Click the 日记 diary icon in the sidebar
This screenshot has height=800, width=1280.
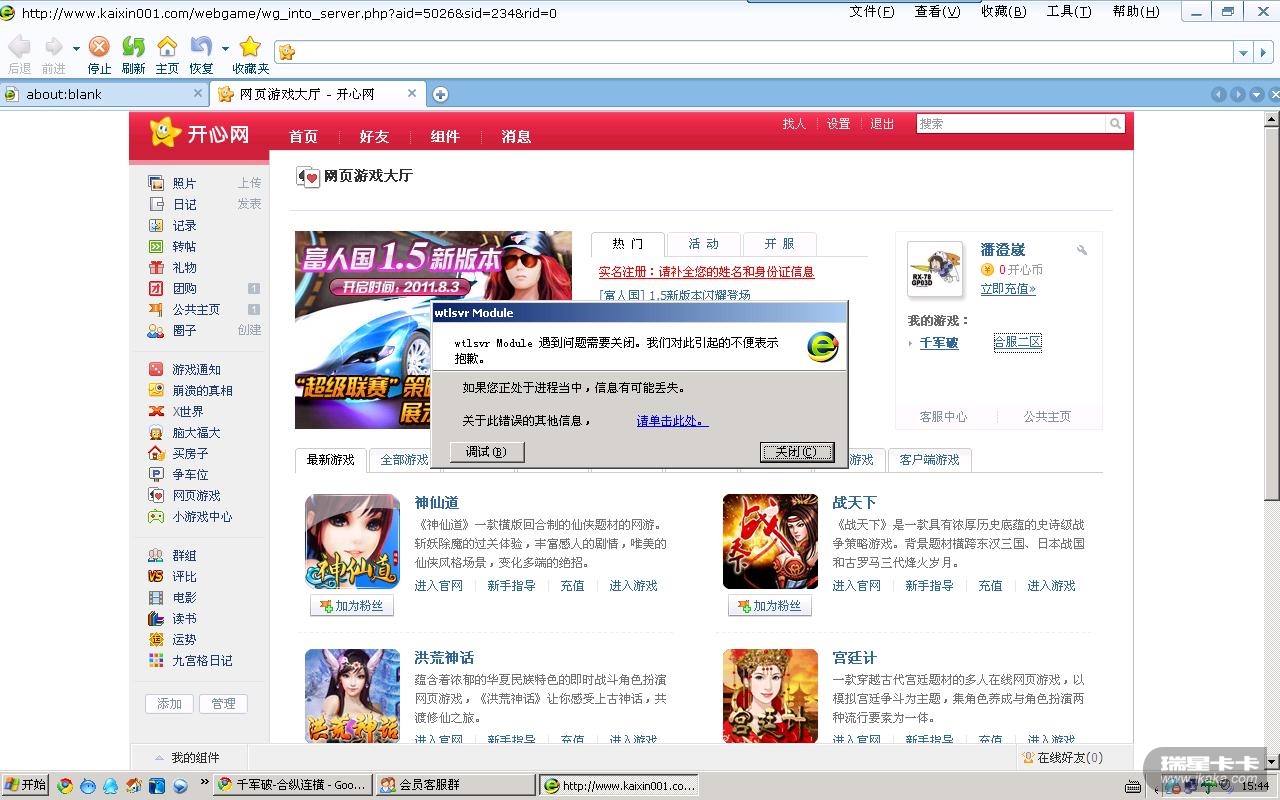point(156,204)
